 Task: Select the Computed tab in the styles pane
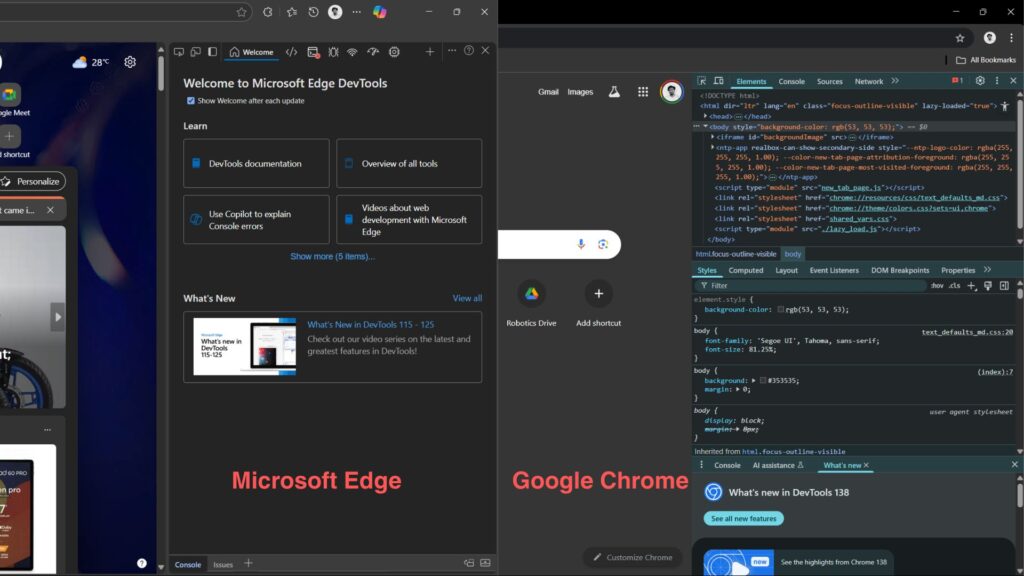(x=746, y=270)
